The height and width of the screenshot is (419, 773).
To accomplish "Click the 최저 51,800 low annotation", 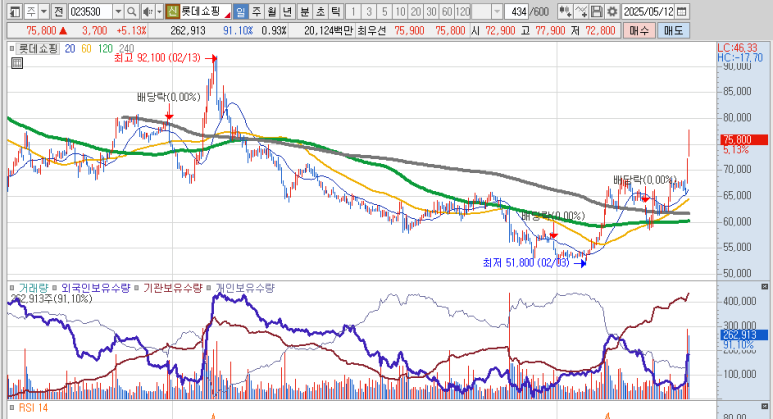I will pos(526,263).
